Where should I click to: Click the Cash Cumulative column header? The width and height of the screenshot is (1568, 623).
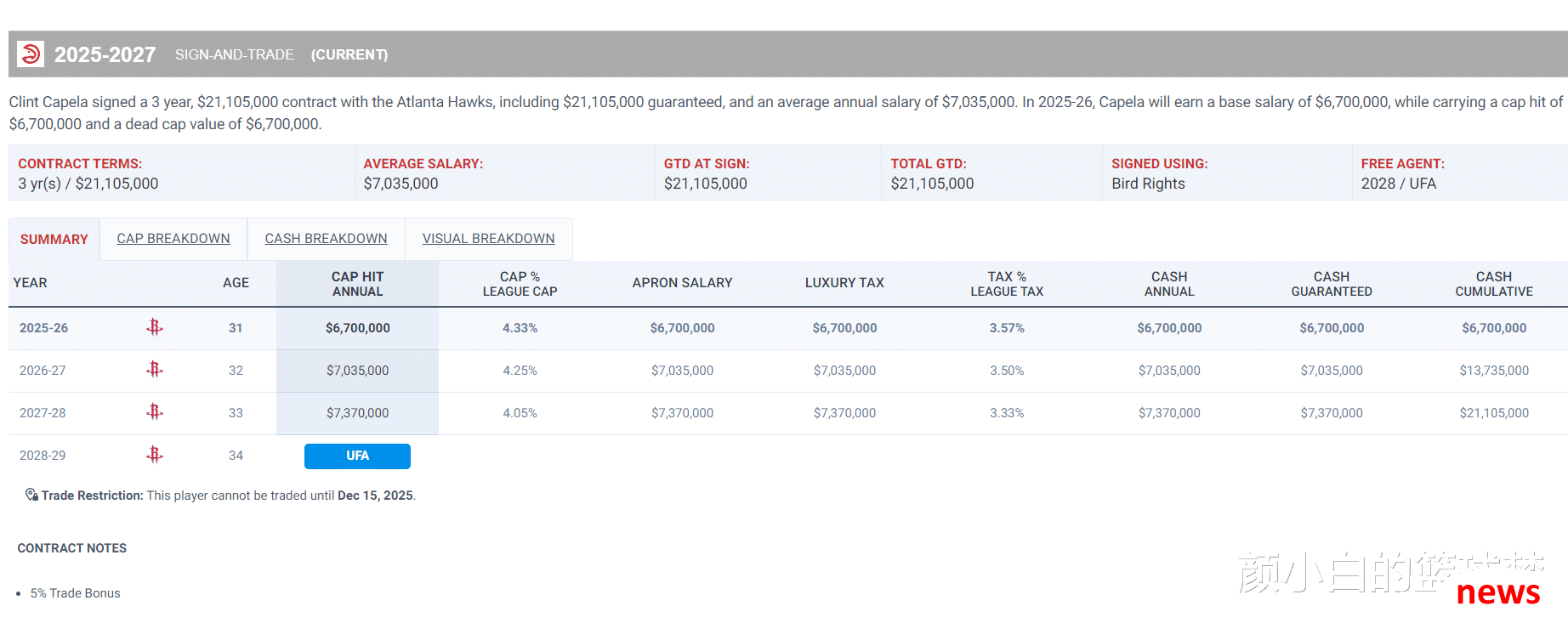(1494, 284)
